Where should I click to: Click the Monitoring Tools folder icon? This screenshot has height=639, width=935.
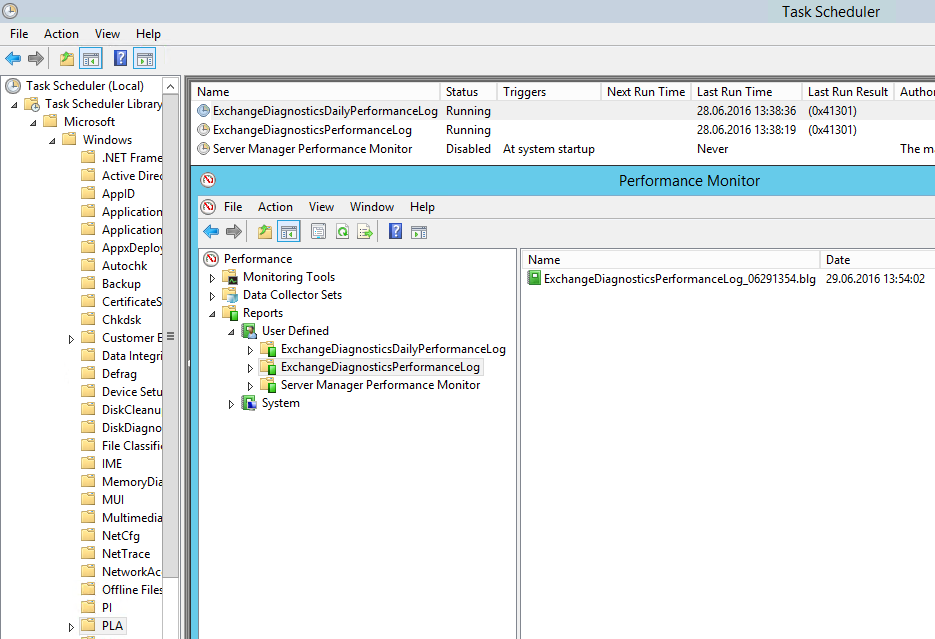pos(230,277)
